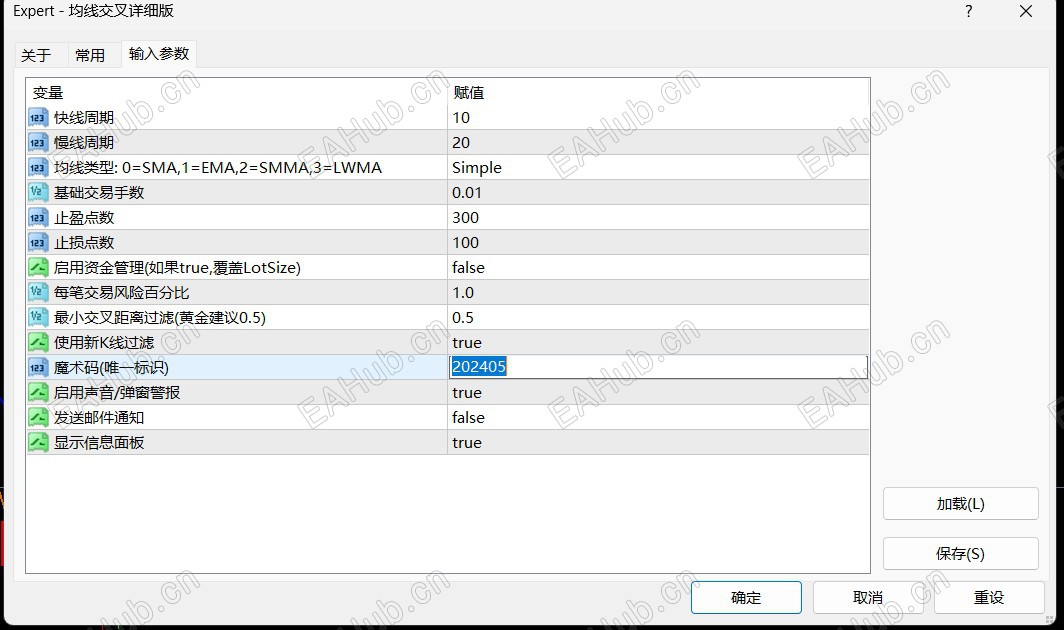The image size is (1064, 630).
Task: Click the double-type icon beside 基础交易手数
Action: coord(38,193)
